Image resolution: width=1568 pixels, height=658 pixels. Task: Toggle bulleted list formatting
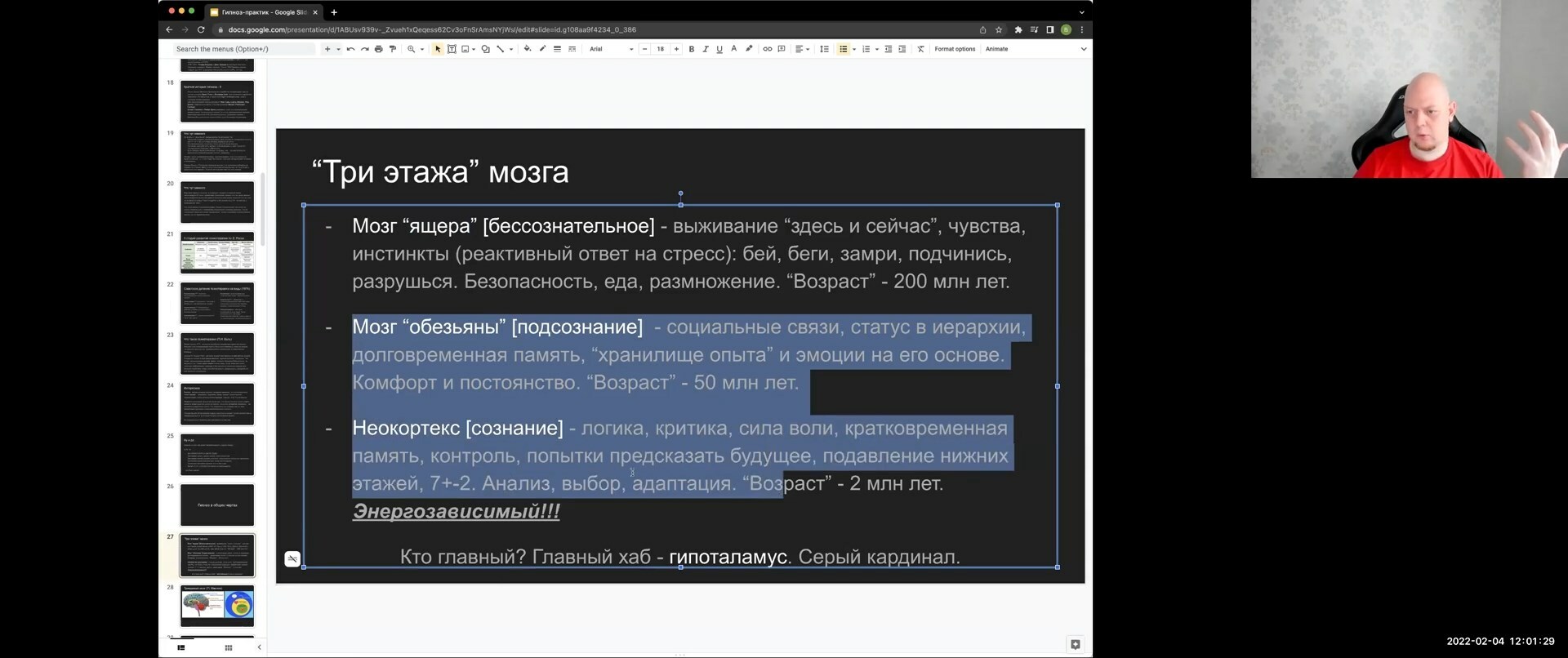[843, 49]
